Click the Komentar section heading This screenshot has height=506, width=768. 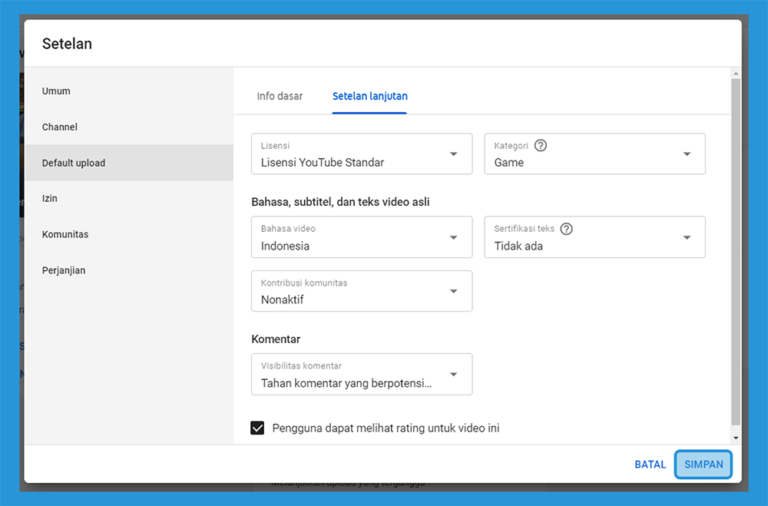coord(276,339)
